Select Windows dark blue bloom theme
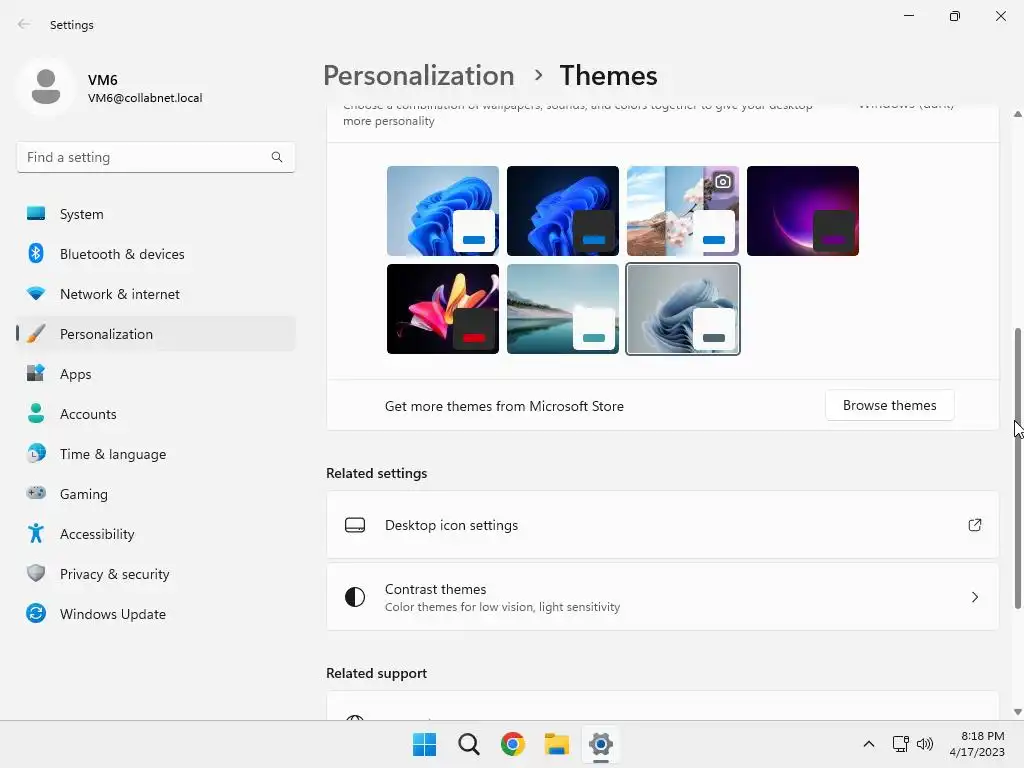 click(563, 211)
